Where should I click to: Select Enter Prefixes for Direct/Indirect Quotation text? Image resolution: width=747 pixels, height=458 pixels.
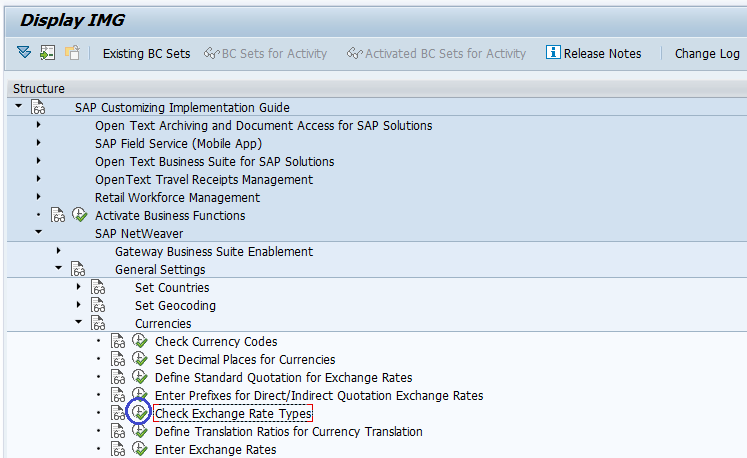[x=319, y=396]
